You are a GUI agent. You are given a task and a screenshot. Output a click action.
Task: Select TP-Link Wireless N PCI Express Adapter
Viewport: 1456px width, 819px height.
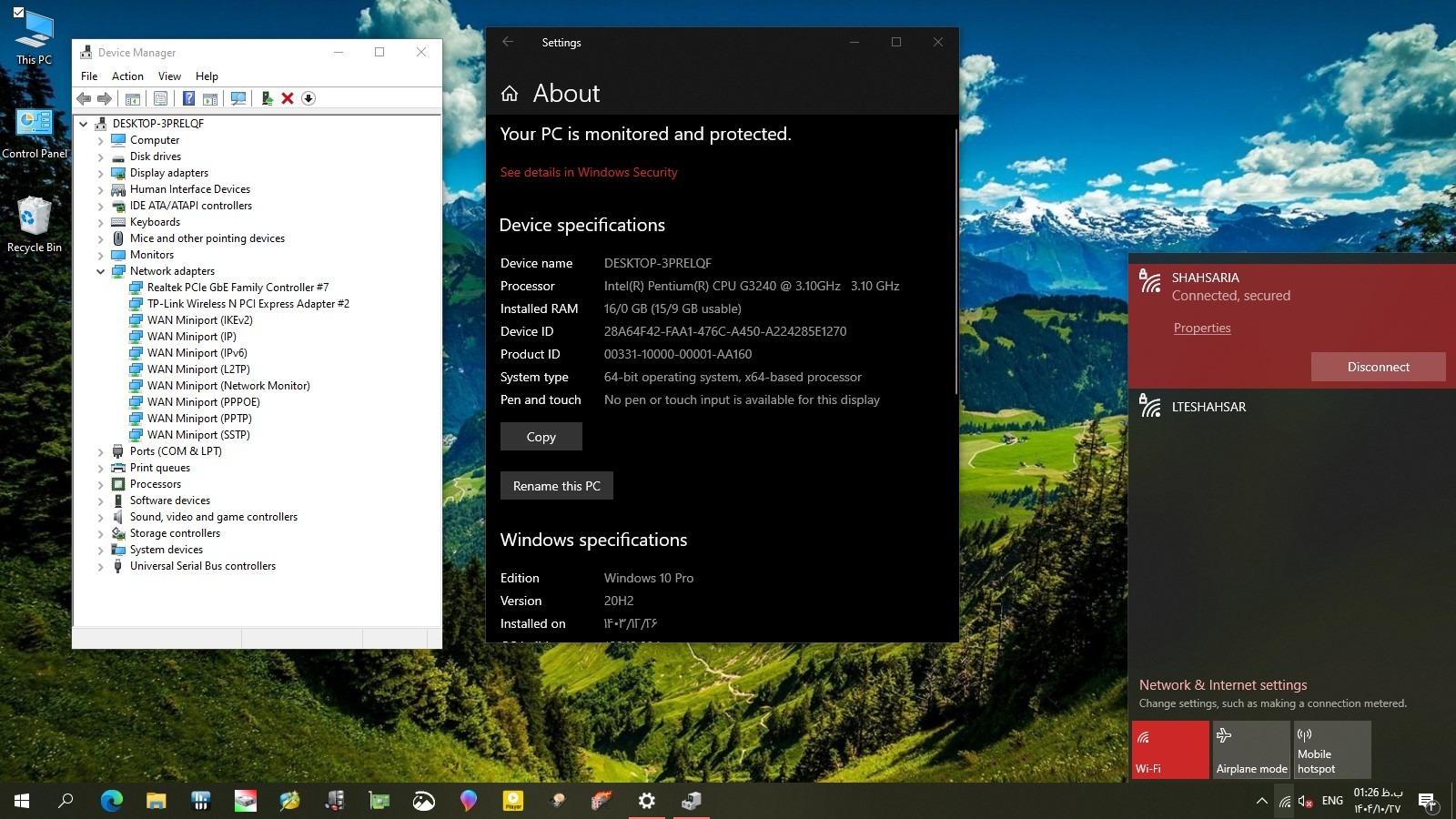tap(248, 304)
